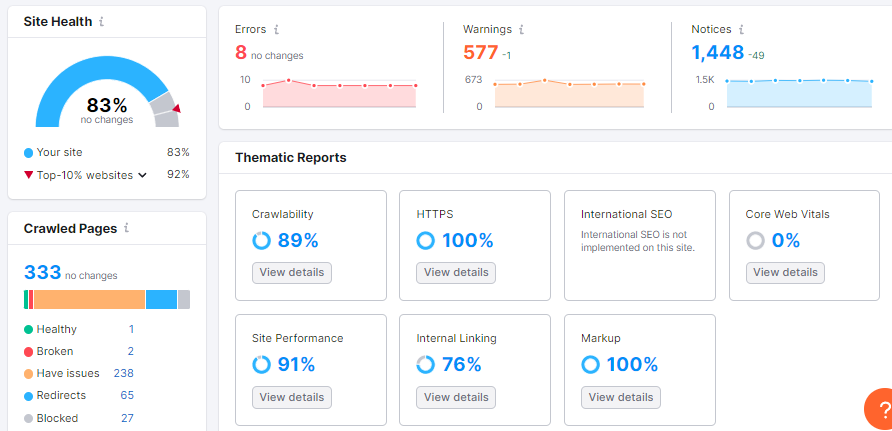The image size is (892, 431).
Task: Click the Internal Linking progress ring icon
Action: [426, 364]
